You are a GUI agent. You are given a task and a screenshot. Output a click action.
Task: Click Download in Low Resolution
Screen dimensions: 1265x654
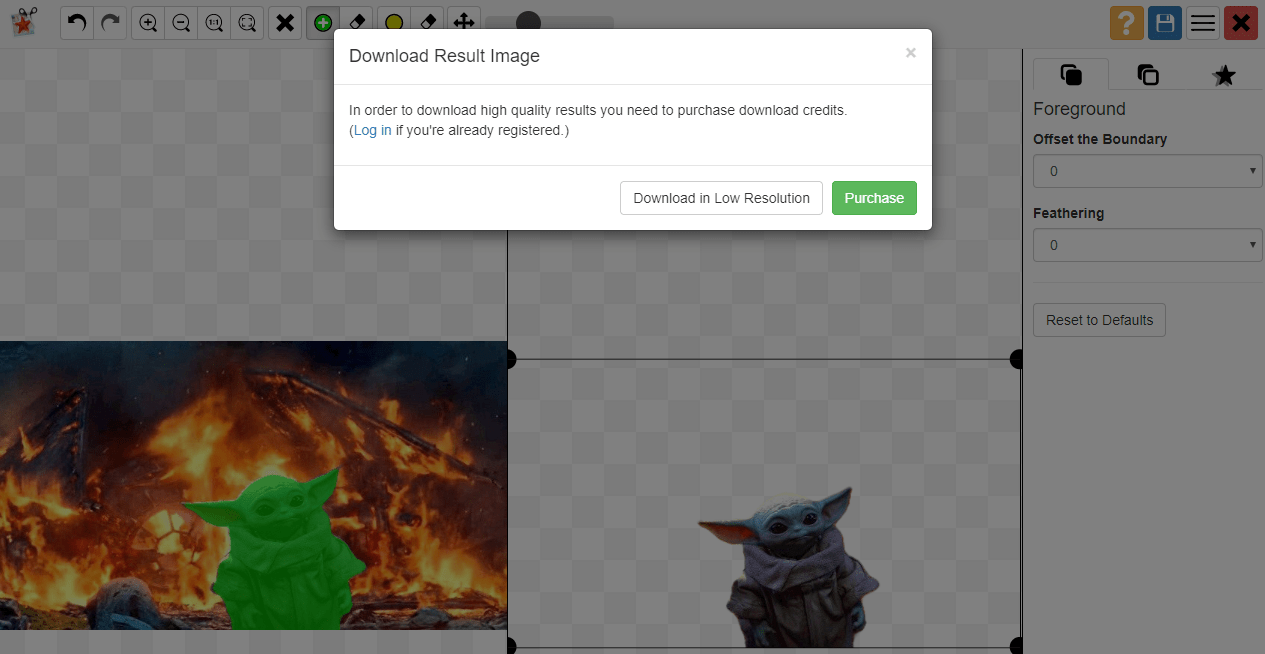tap(721, 198)
